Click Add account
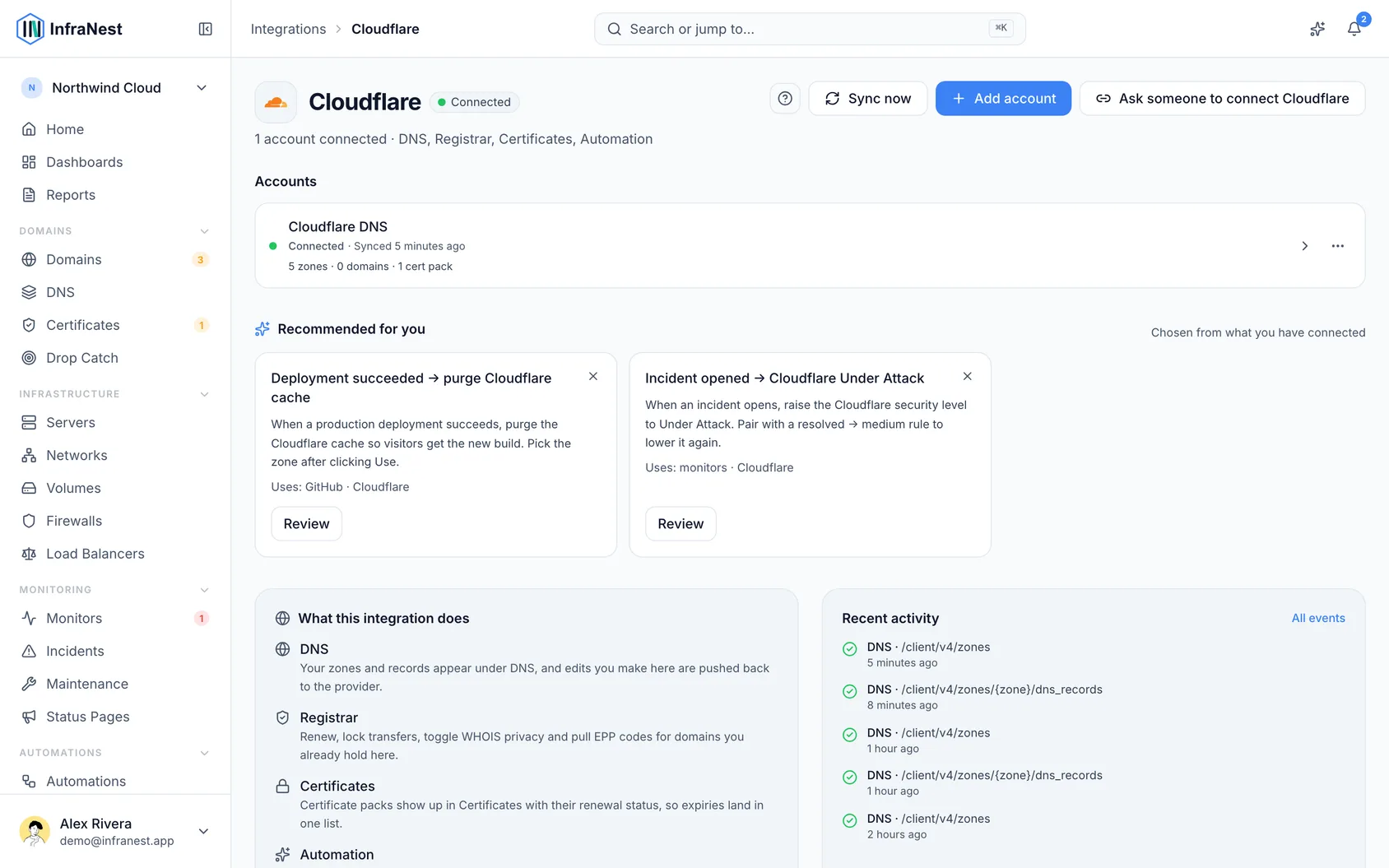The image size is (1389, 868). coord(1003,99)
